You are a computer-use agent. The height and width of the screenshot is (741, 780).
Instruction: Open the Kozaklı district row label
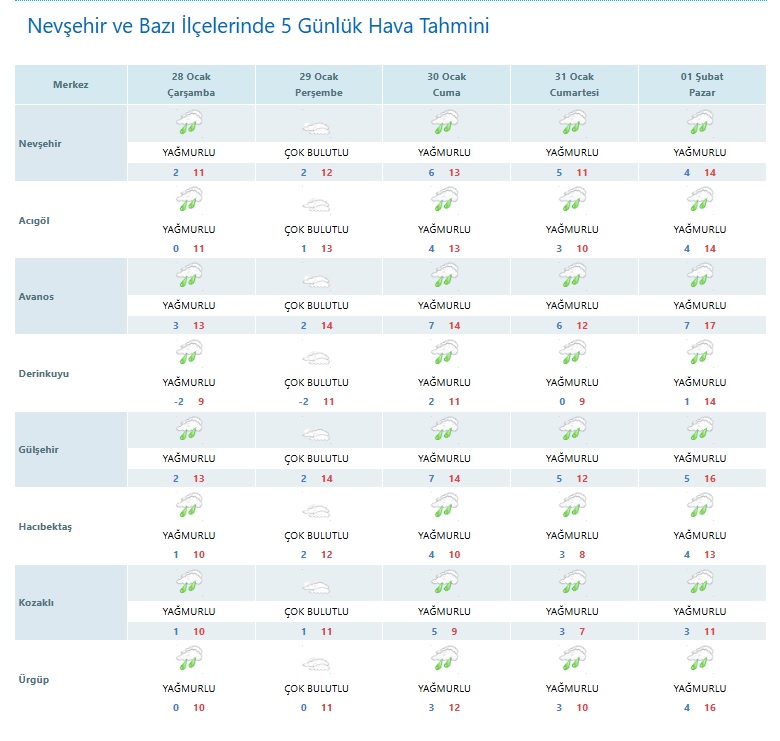tap(37, 603)
